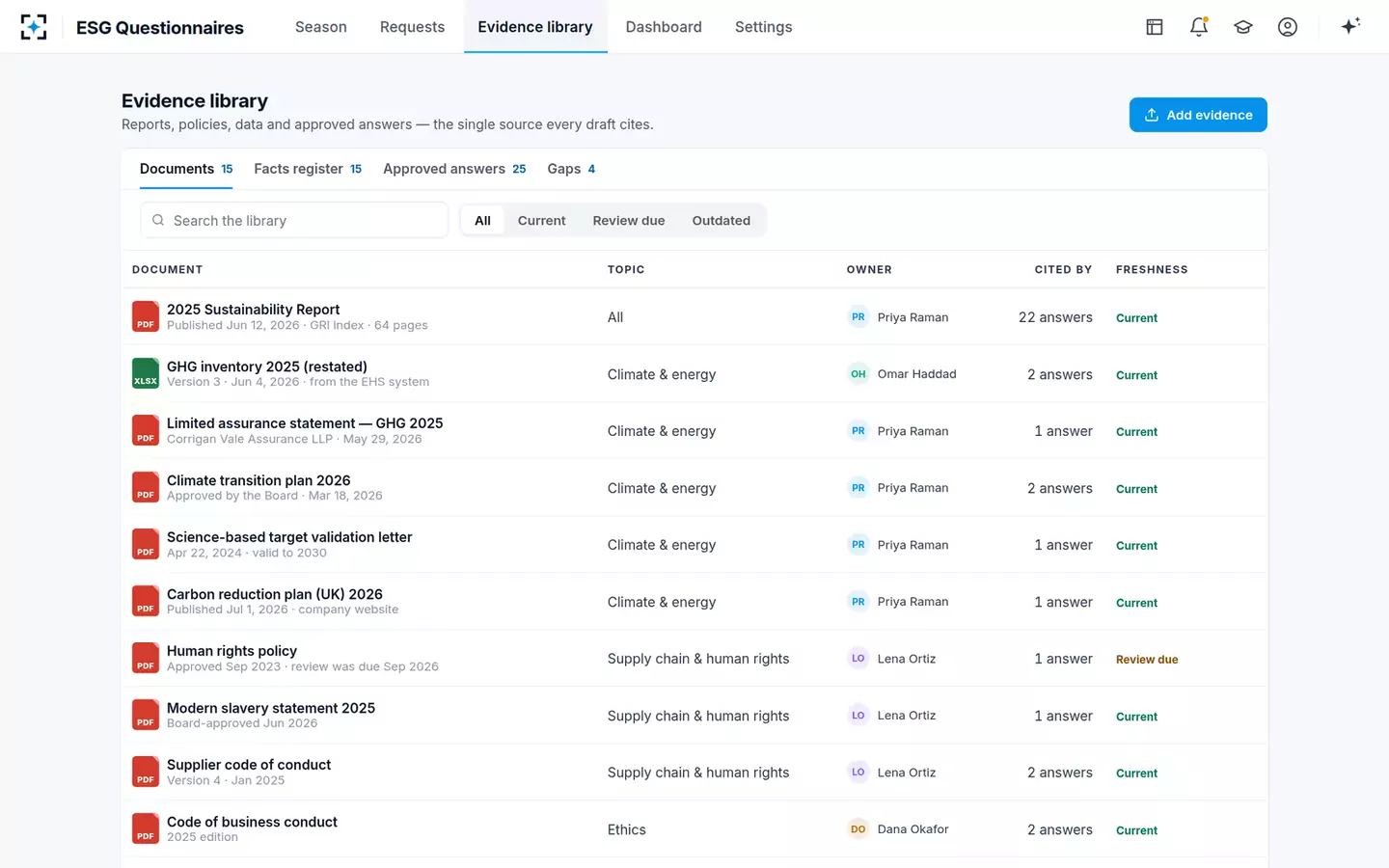Open Code of business conduct document
1389x868 pixels.
[x=252, y=822]
